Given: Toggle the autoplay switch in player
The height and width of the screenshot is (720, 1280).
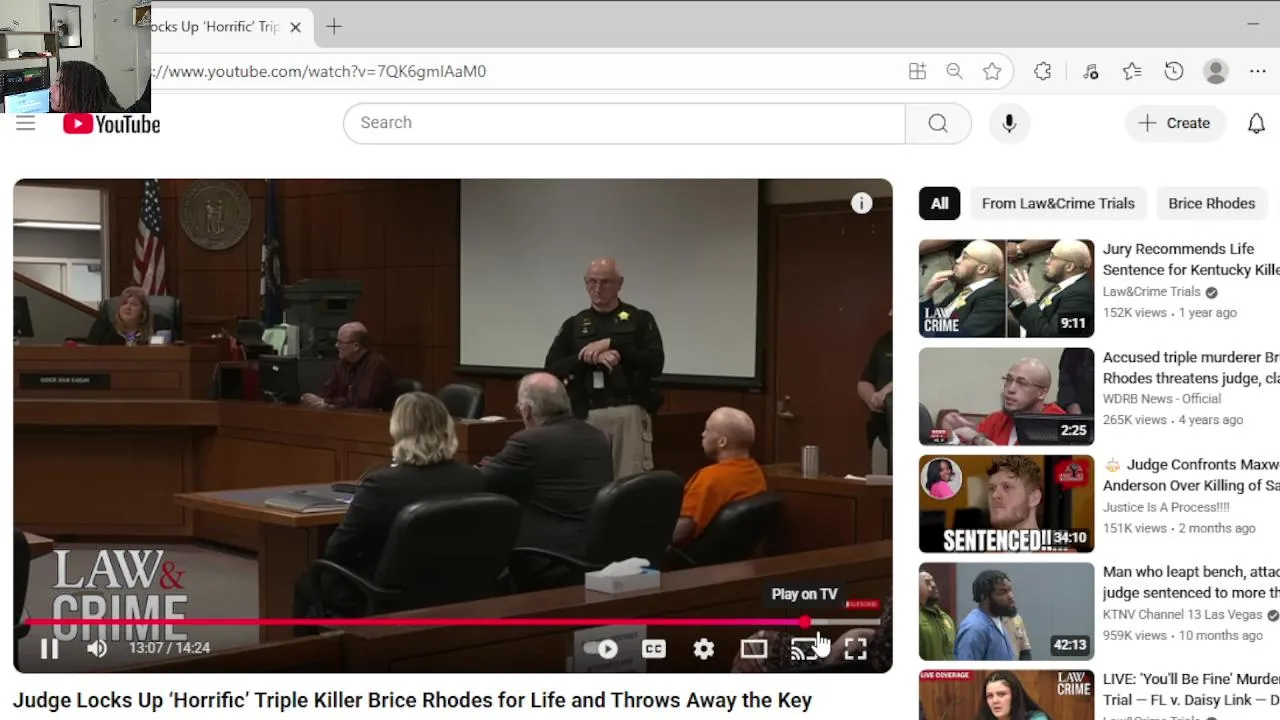Looking at the screenshot, I should (x=602, y=648).
